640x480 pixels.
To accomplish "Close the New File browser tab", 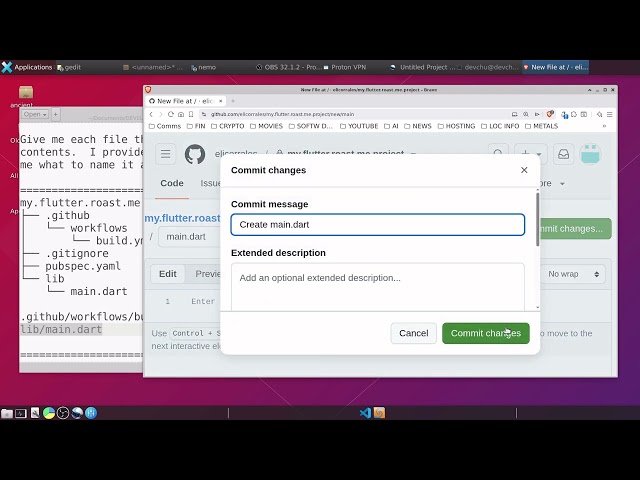I will [x=221, y=101].
